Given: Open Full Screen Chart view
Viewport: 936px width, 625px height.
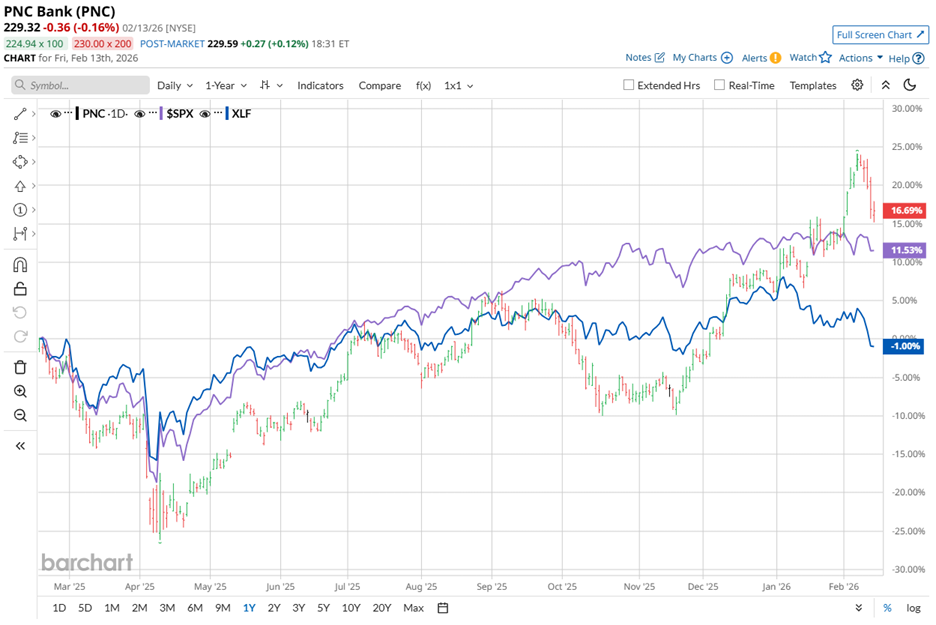Looking at the screenshot, I should pyautogui.click(x=880, y=34).
